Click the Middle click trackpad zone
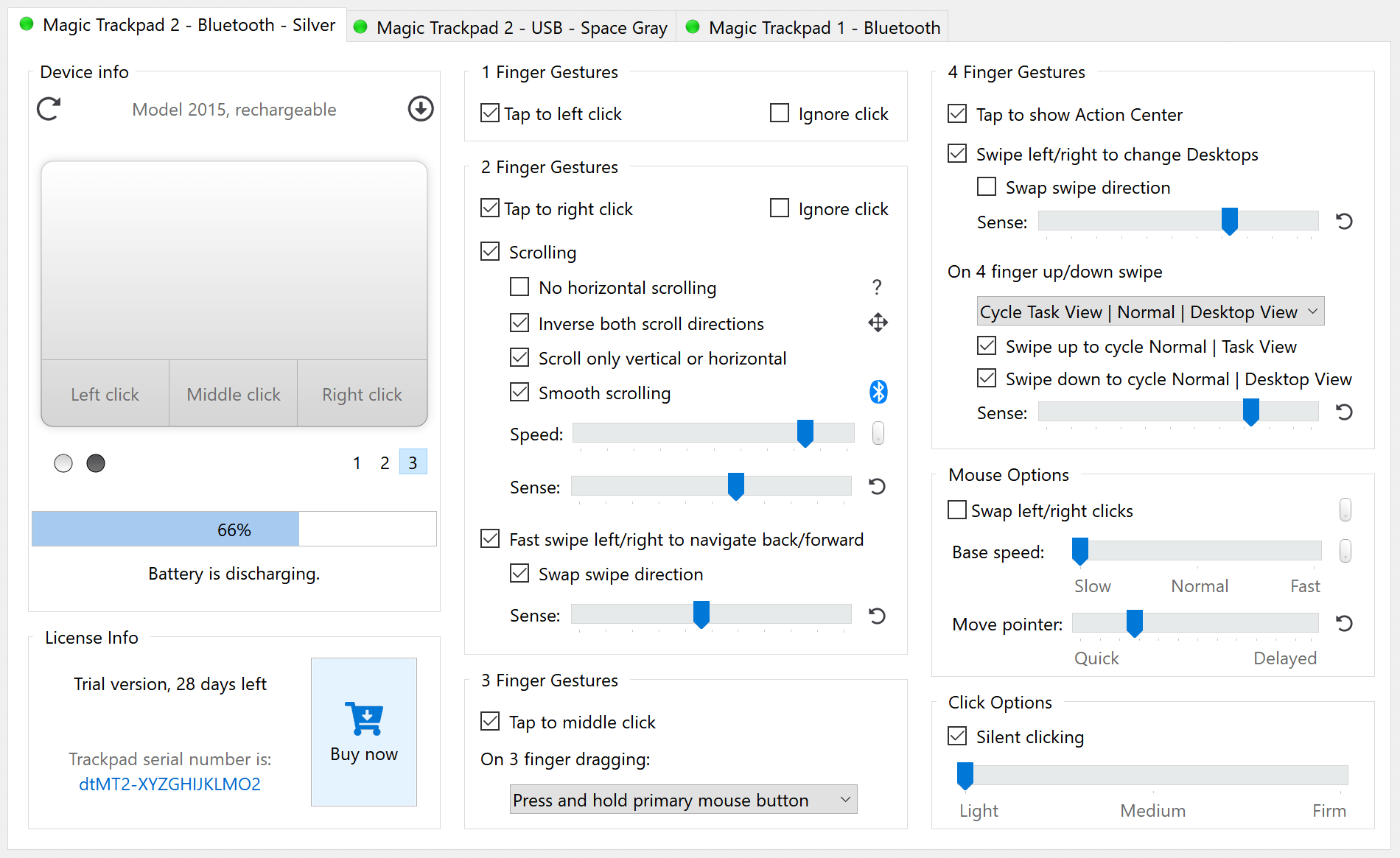The image size is (1400, 858). point(234,394)
